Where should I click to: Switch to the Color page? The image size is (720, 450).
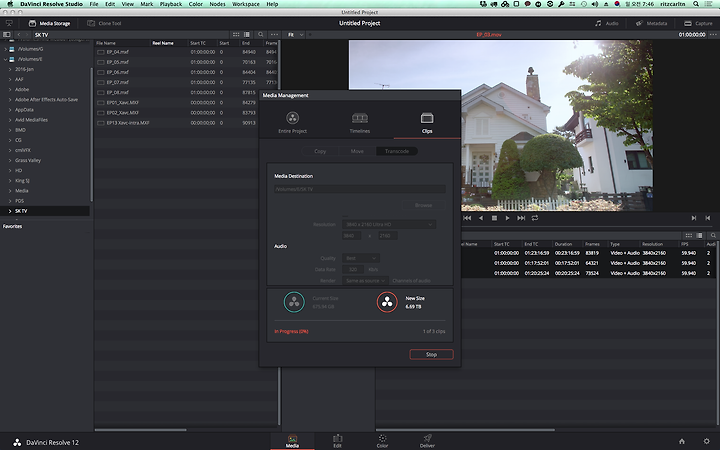coord(382,441)
